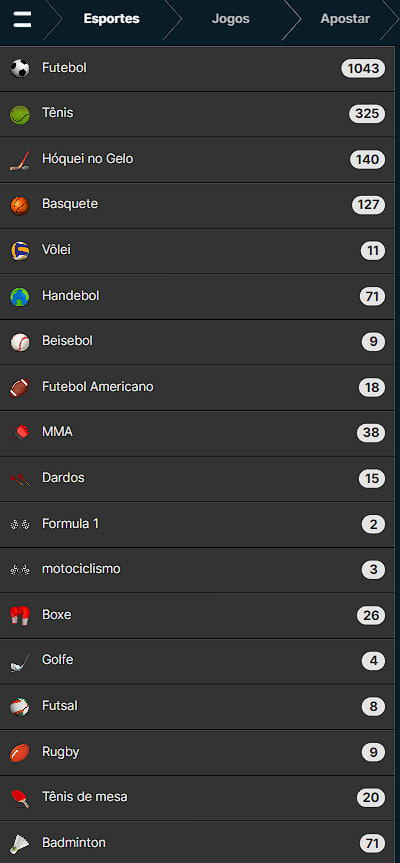Select the Rugby ball icon
This screenshot has height=863, width=400.
[20, 752]
